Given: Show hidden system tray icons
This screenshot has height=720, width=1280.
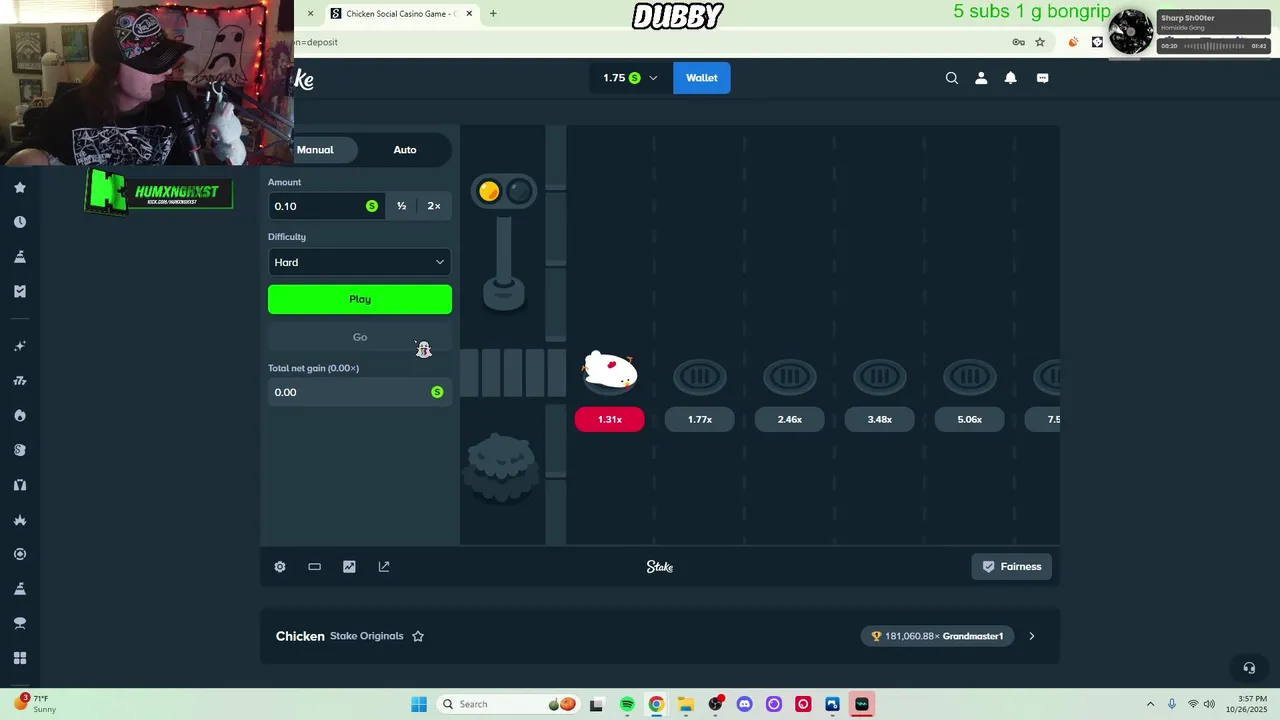Looking at the screenshot, I should pyautogui.click(x=1150, y=704).
